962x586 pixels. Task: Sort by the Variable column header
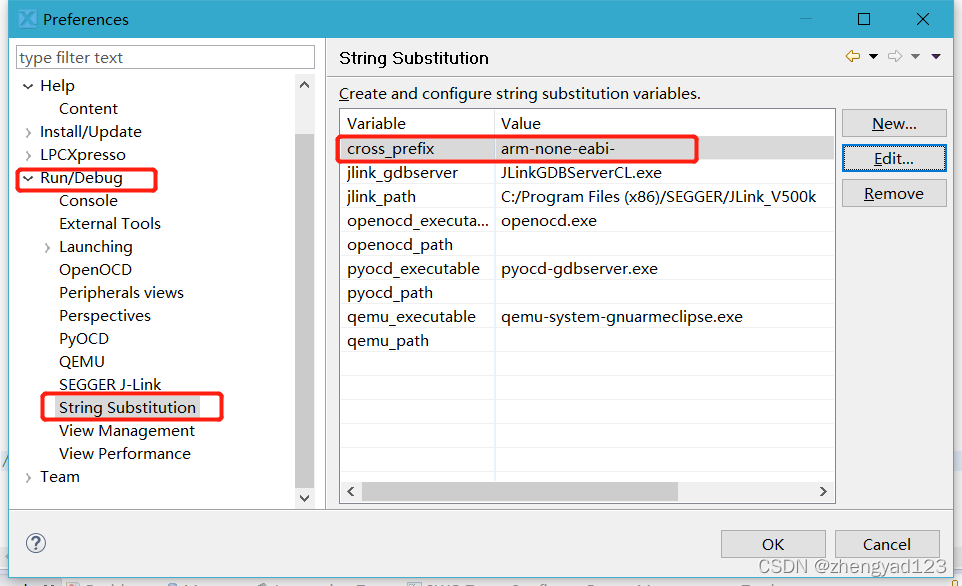coord(417,124)
